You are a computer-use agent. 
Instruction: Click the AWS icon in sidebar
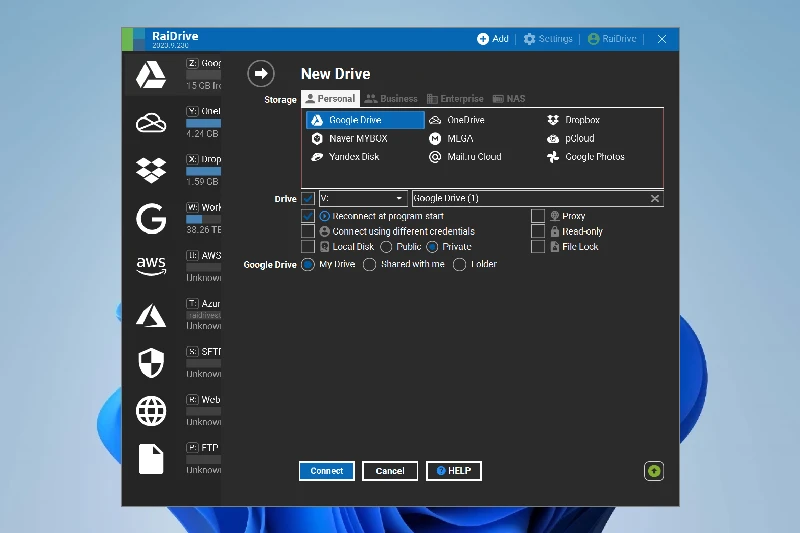(151, 266)
